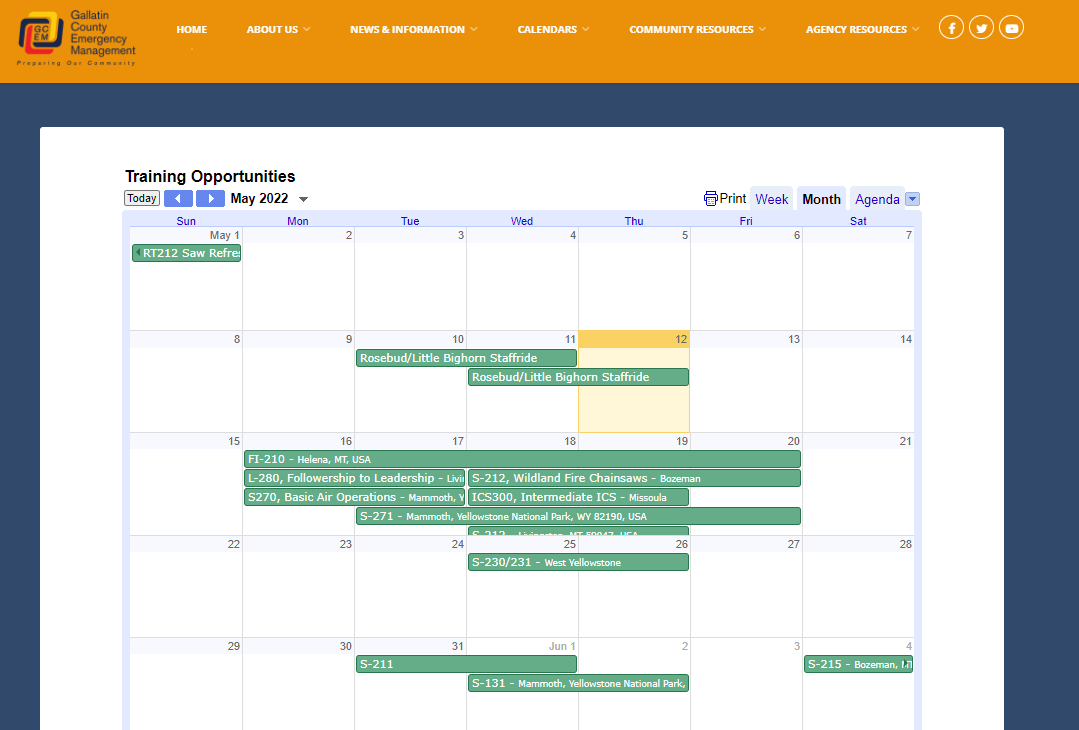
Task: Switch to the Week view tab
Action: [771, 199]
